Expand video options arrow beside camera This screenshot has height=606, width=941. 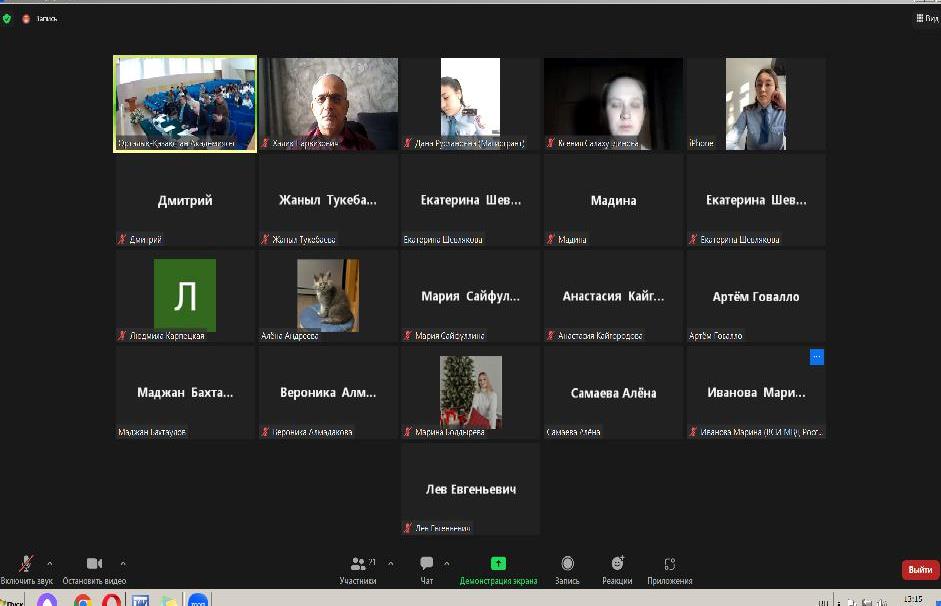click(x=123, y=563)
